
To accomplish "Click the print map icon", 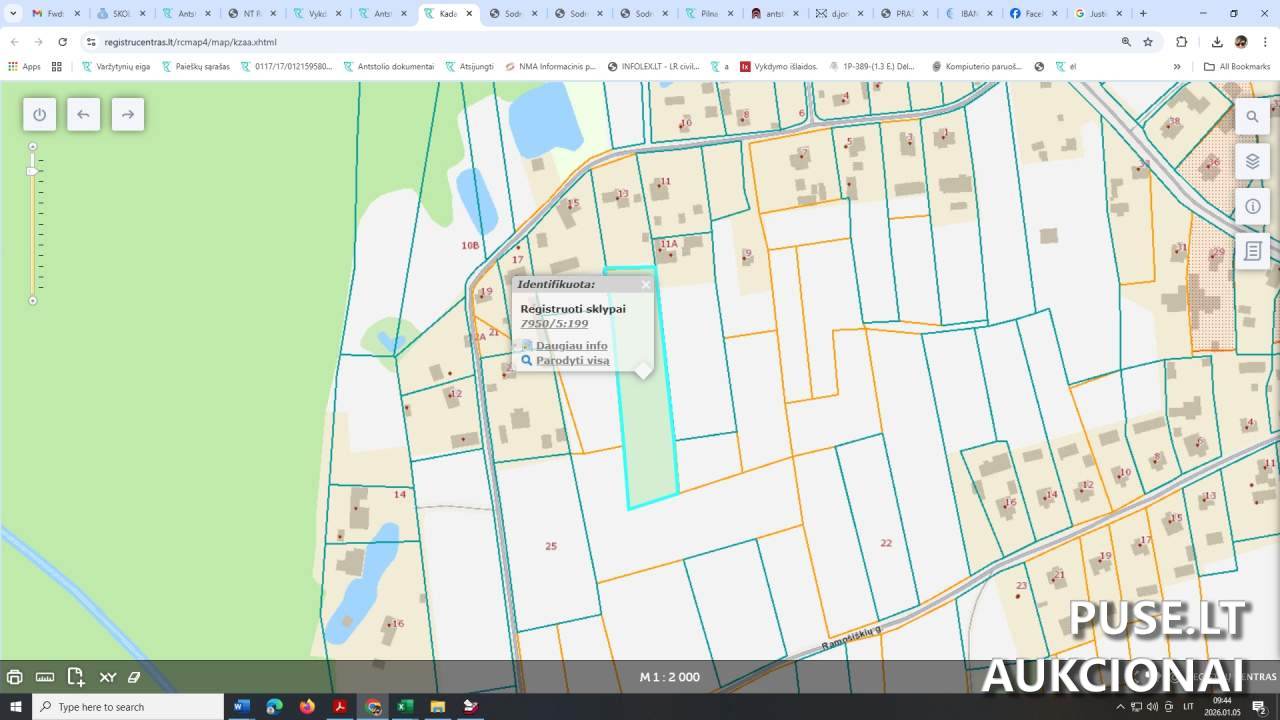I will (x=15, y=677).
